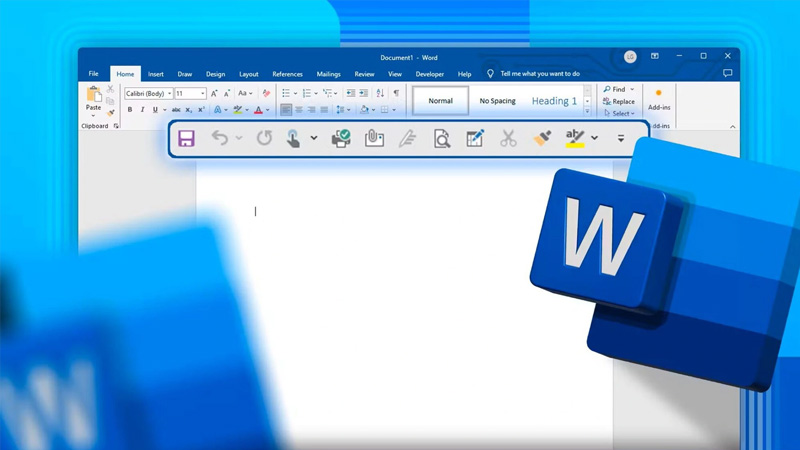Click the Undo arrow icon
The width and height of the screenshot is (800, 450).
[220, 138]
